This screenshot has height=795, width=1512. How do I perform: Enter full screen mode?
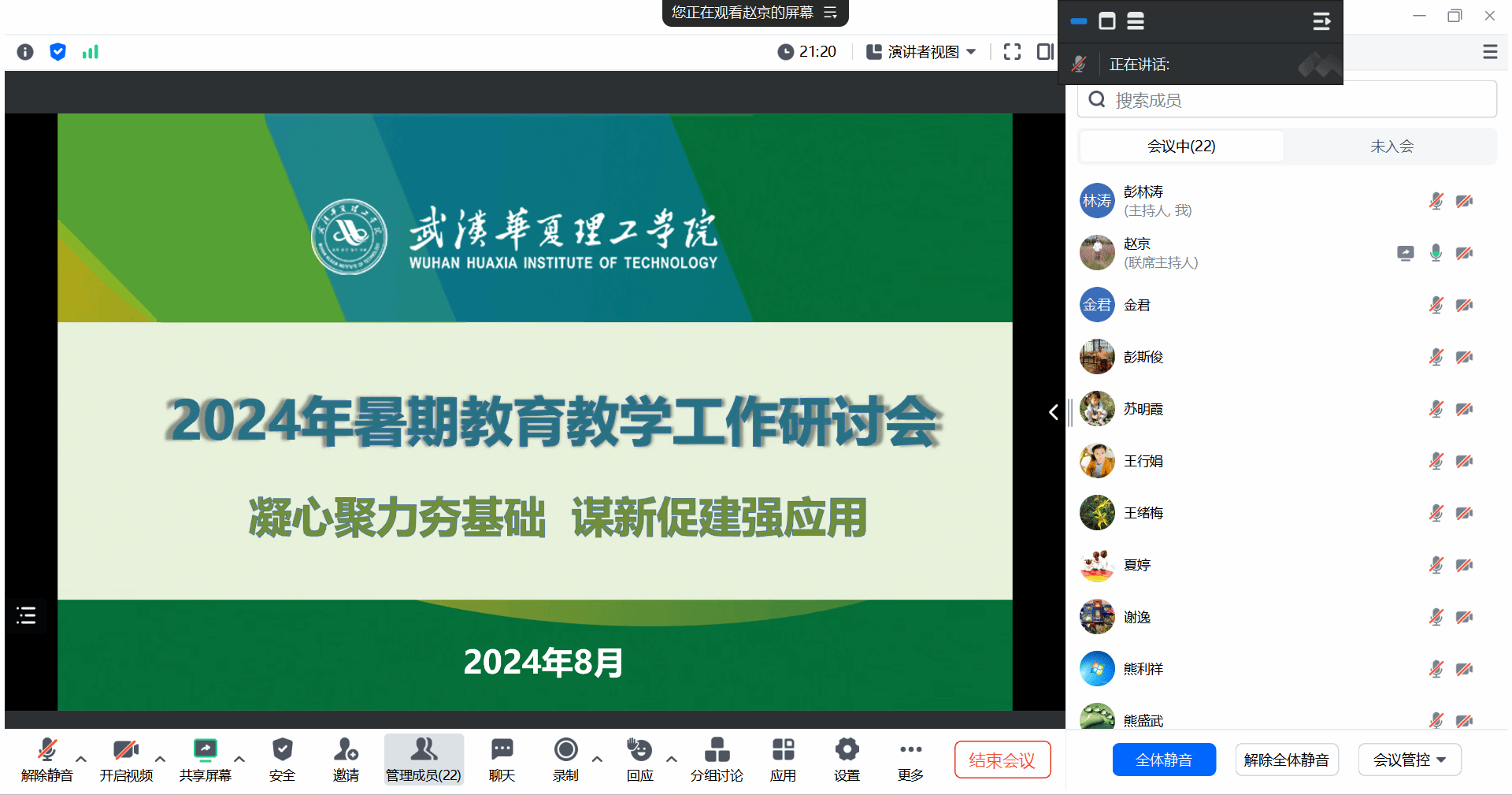(1012, 52)
